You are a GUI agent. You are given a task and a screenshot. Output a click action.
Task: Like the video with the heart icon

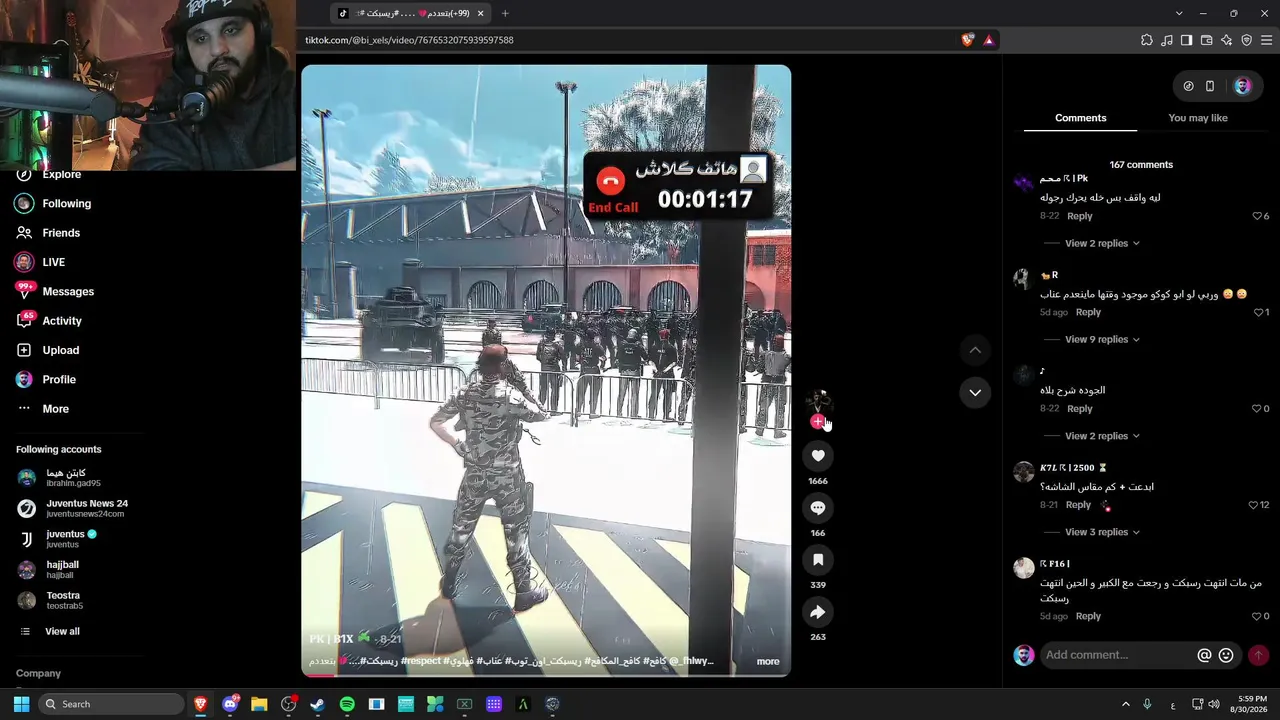click(x=818, y=456)
